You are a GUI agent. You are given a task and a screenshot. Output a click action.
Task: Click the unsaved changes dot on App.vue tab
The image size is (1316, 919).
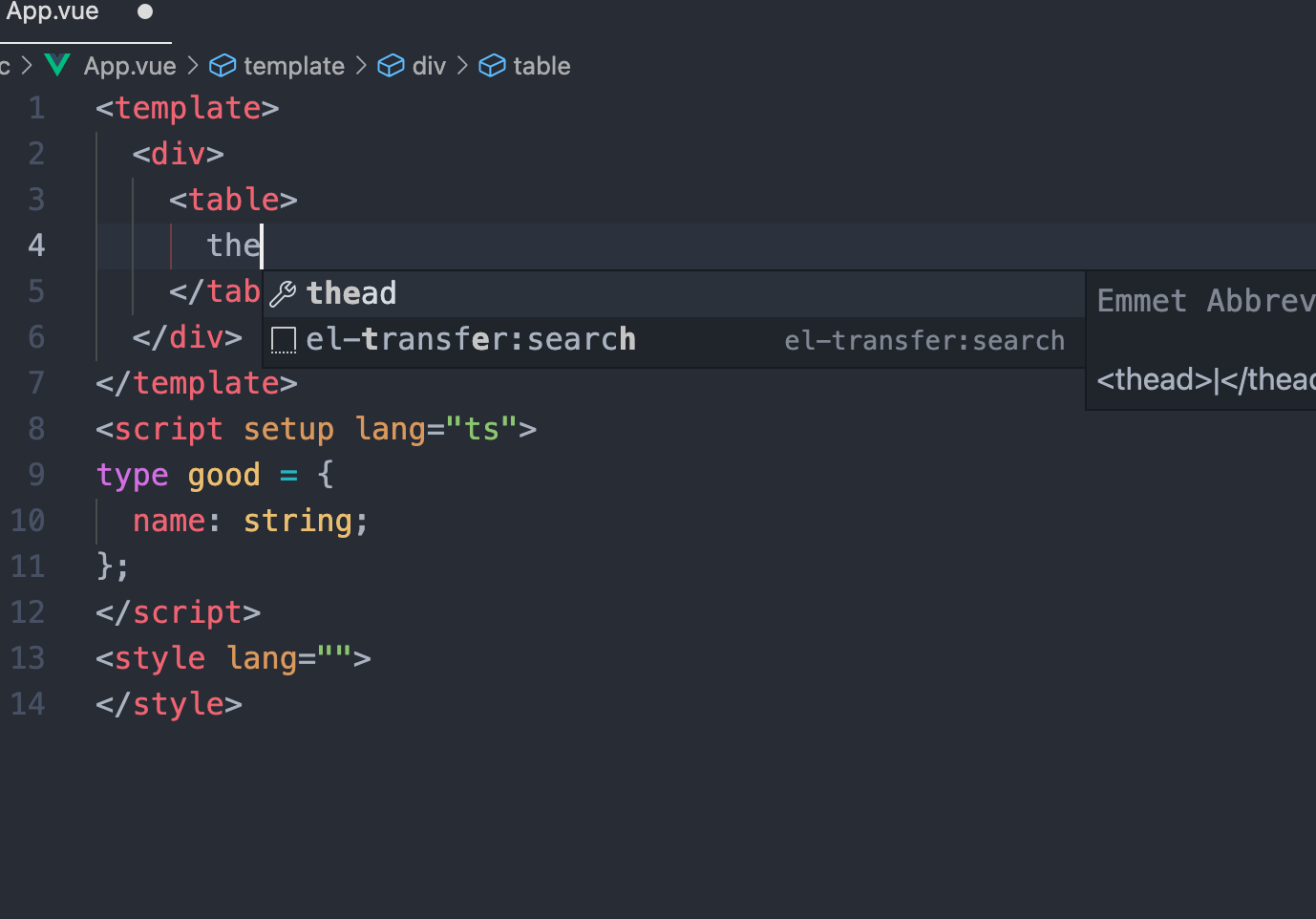(x=144, y=13)
